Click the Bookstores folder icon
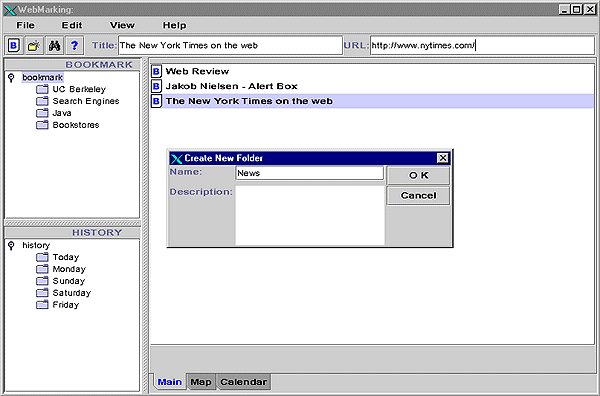 click(42, 125)
